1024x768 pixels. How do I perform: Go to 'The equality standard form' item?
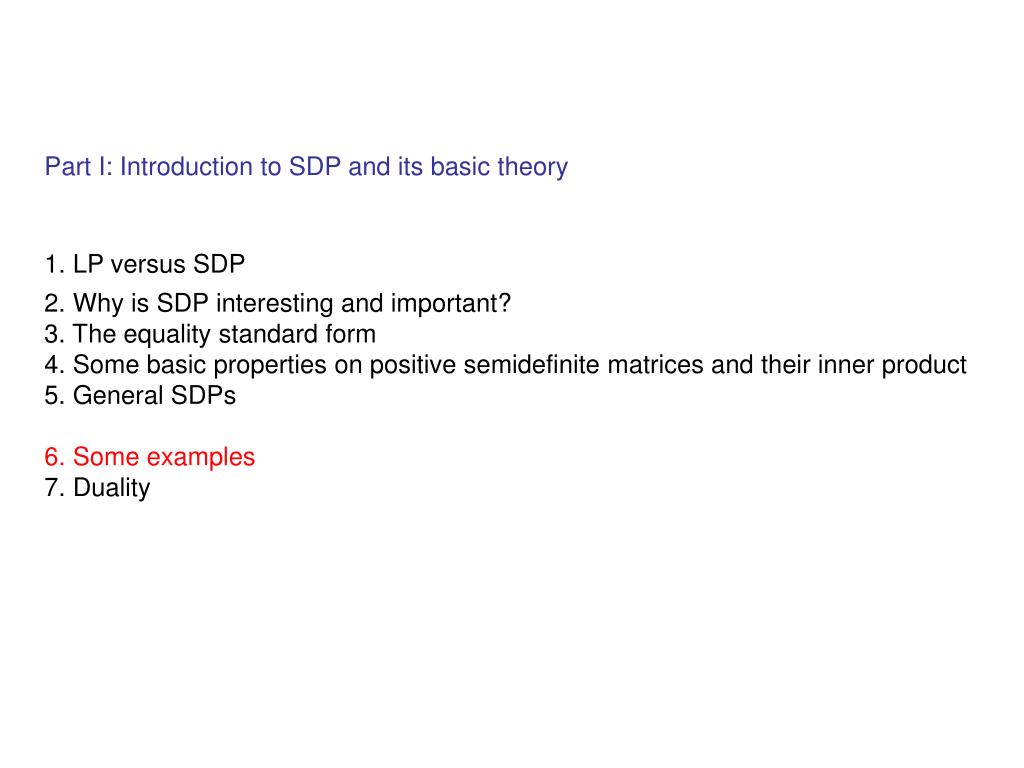[210, 334]
